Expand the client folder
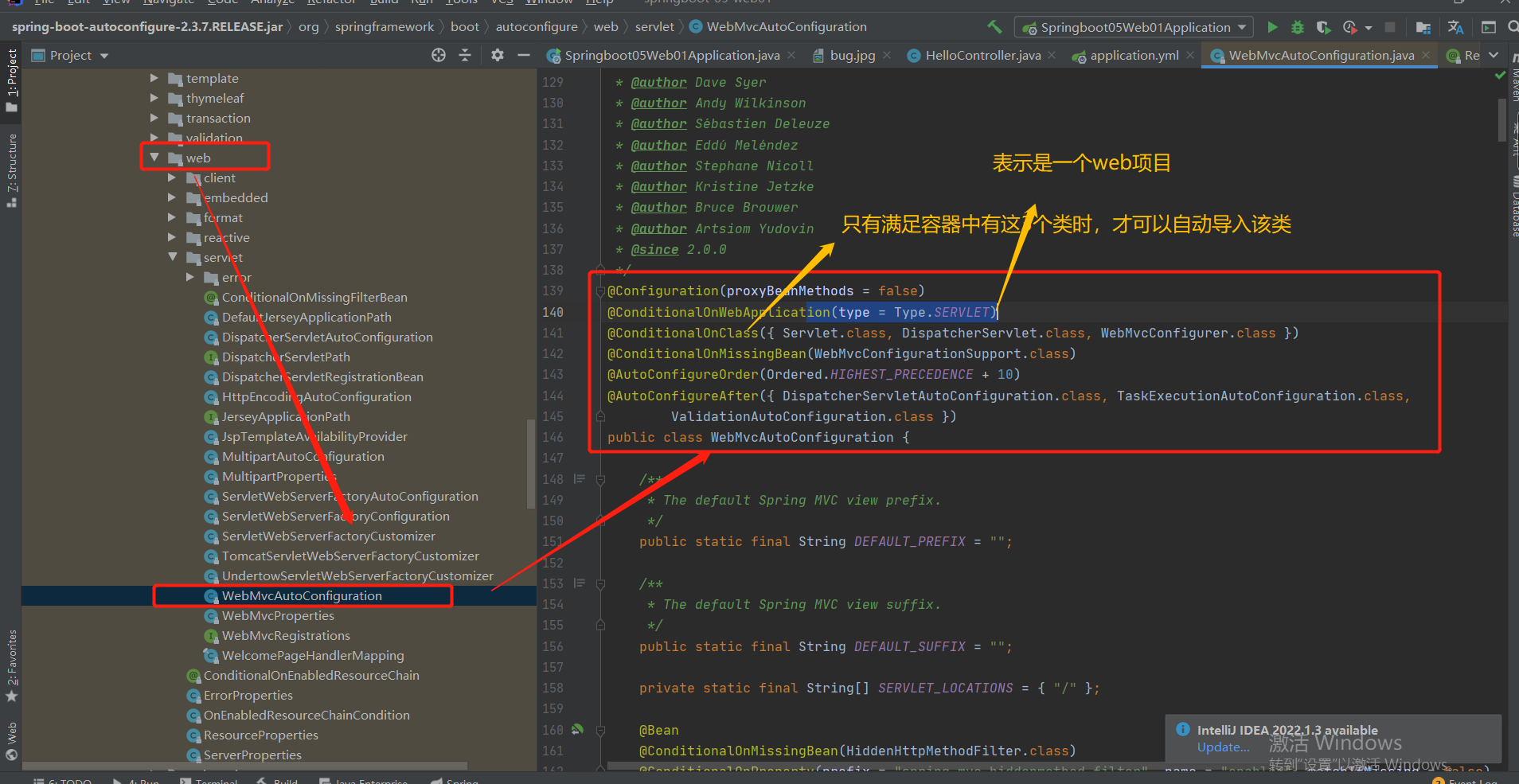The height and width of the screenshot is (784, 1519). point(172,177)
